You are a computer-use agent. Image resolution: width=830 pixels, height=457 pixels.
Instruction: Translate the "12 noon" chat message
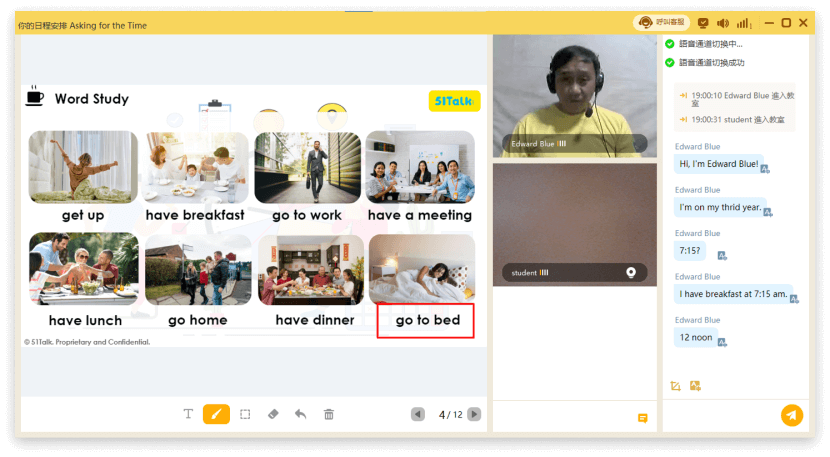tap(721, 342)
